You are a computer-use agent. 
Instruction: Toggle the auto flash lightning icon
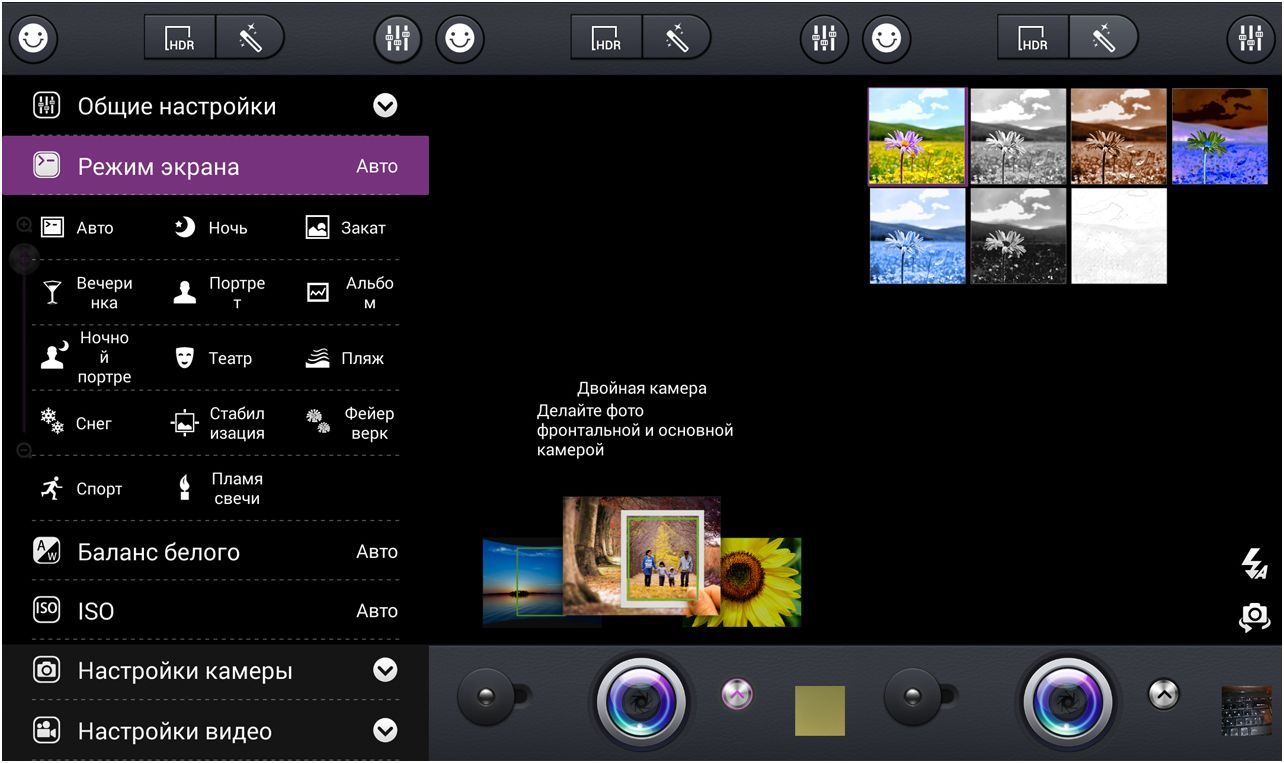(x=1254, y=564)
